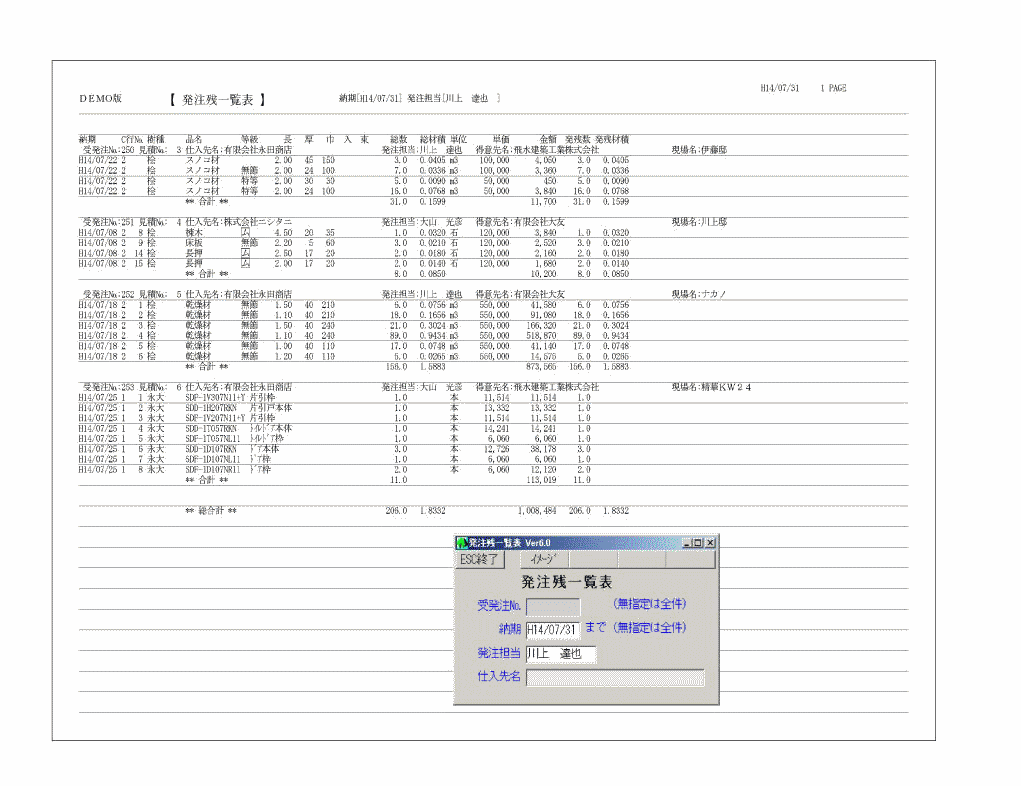The image size is (1021, 786).
Task: Click the subtotal amount 113,019
Action: [x=542, y=480]
